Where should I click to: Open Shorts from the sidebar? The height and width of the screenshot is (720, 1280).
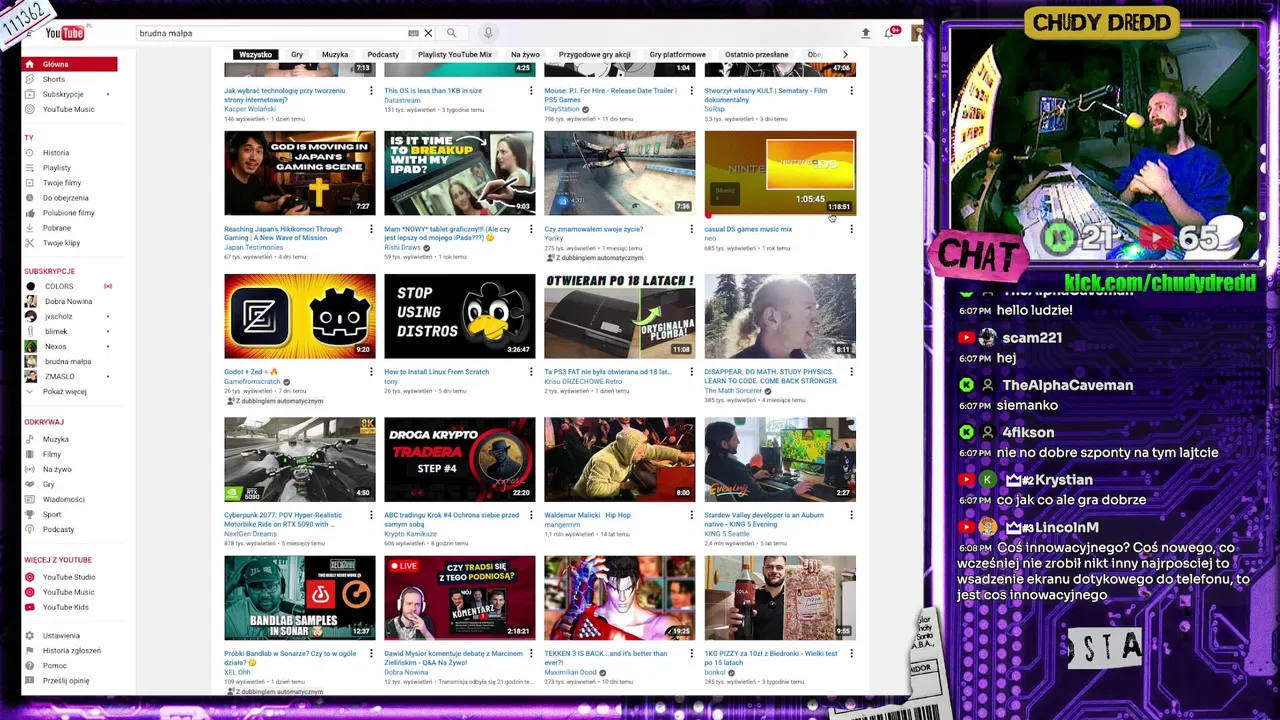click(x=69, y=79)
